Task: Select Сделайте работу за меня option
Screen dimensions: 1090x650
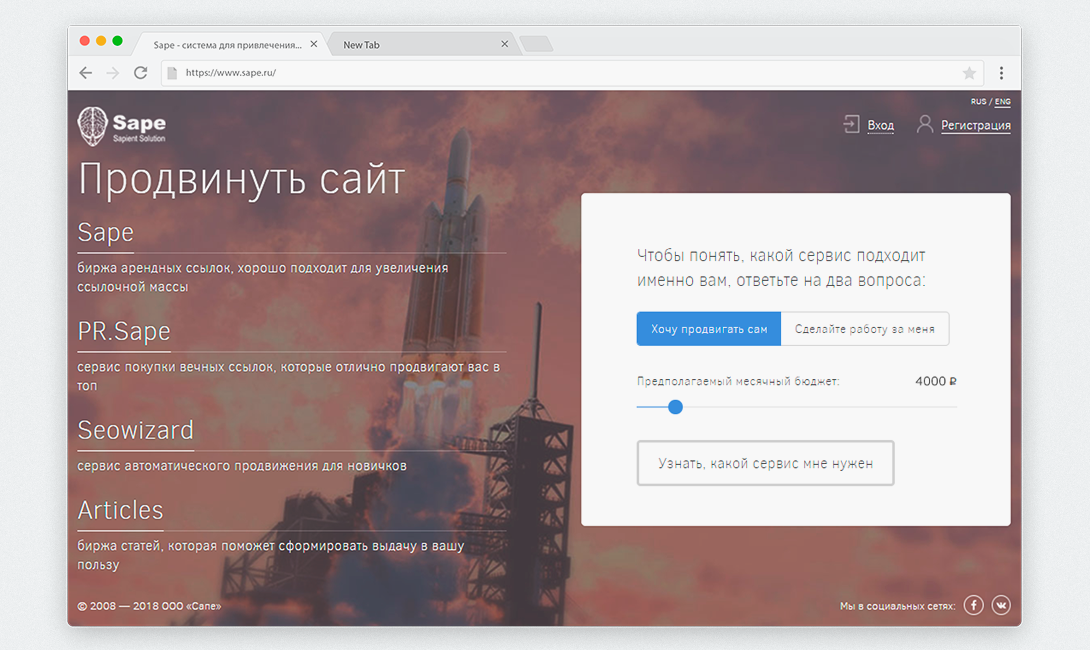Action: (x=865, y=329)
